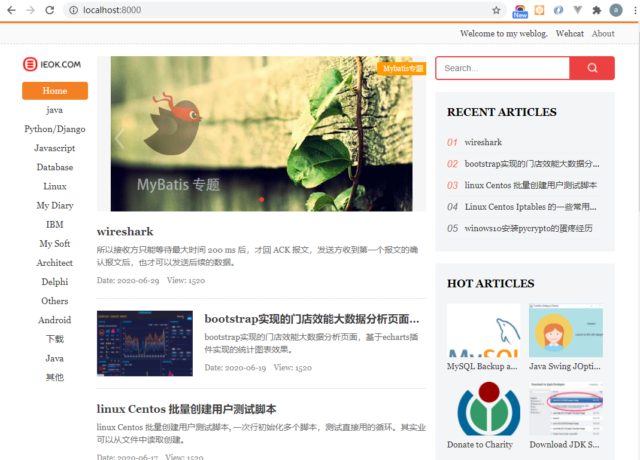Focus the localhost:8000 address bar

click(282, 10)
